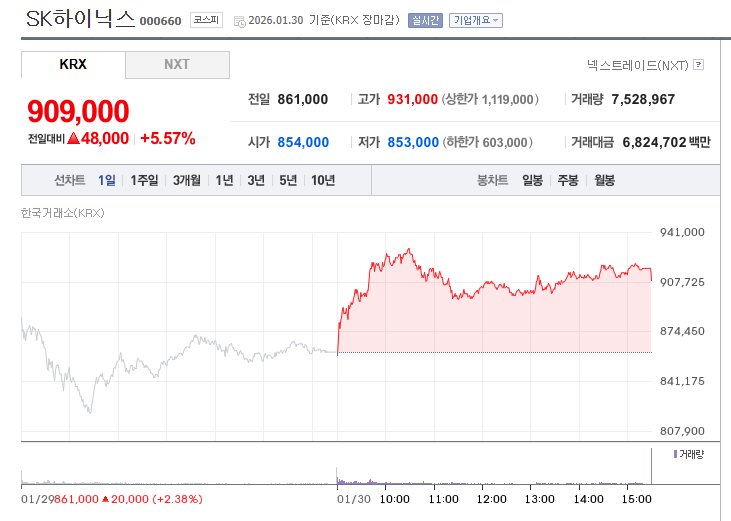Show the 10년 line chart

pyautogui.click(x=323, y=180)
